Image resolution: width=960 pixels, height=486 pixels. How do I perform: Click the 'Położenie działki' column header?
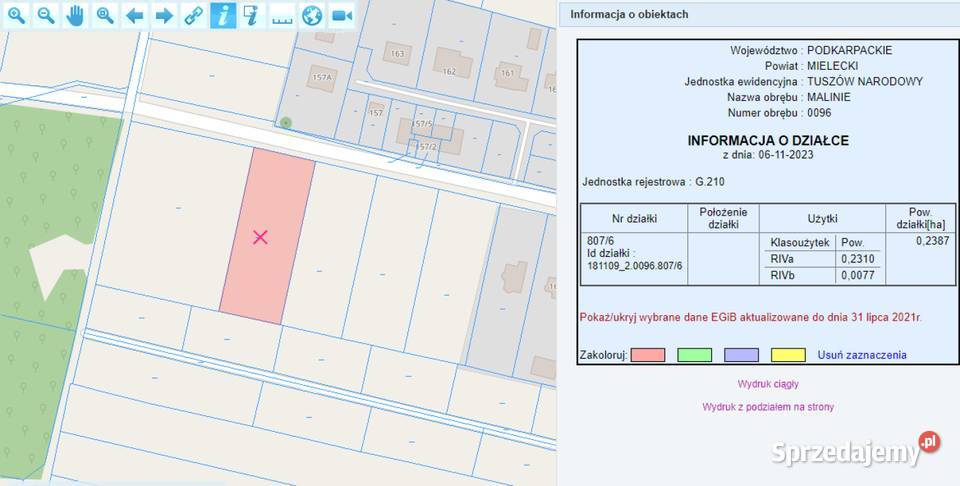[723, 219]
